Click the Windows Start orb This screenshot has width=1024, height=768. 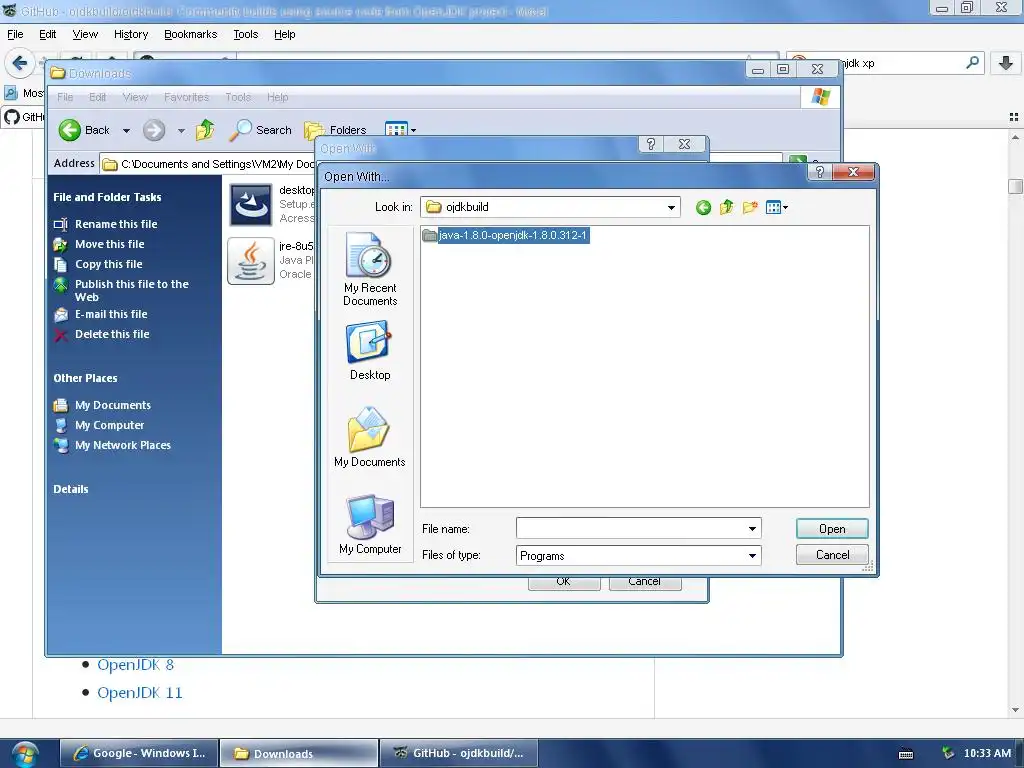point(25,754)
